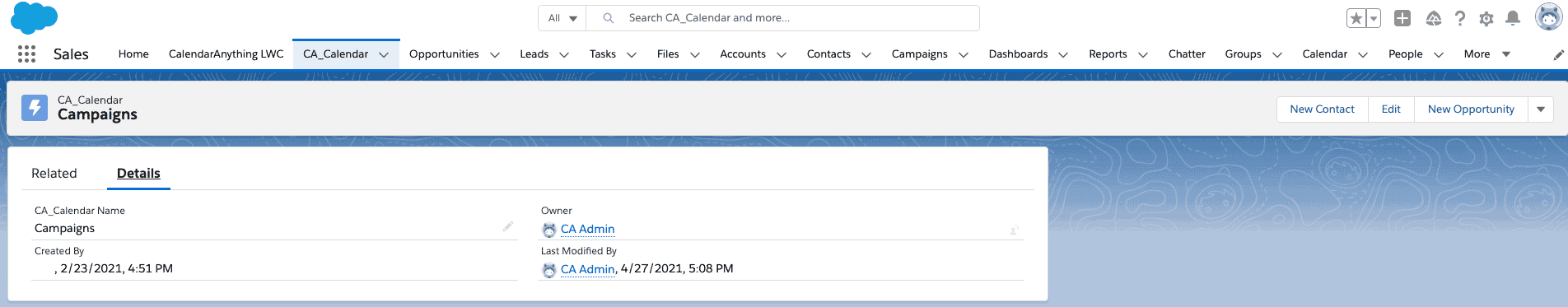Click the 2/23/2021, 4:51 PM created date
Viewport: 1568px width, 307px height.
coord(116,269)
